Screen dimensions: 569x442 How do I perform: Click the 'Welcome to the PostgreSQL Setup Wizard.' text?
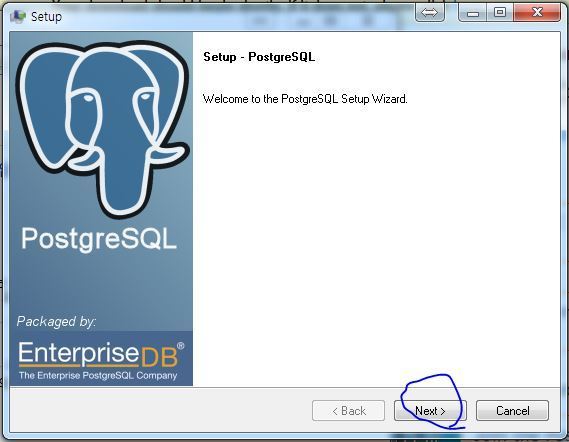(305, 99)
